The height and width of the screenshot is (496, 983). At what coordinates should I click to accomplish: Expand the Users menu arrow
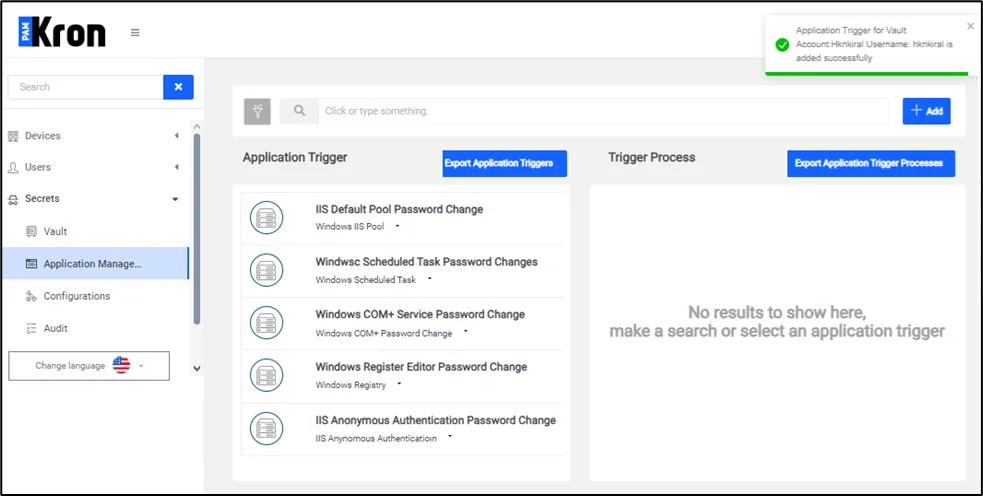pos(176,167)
